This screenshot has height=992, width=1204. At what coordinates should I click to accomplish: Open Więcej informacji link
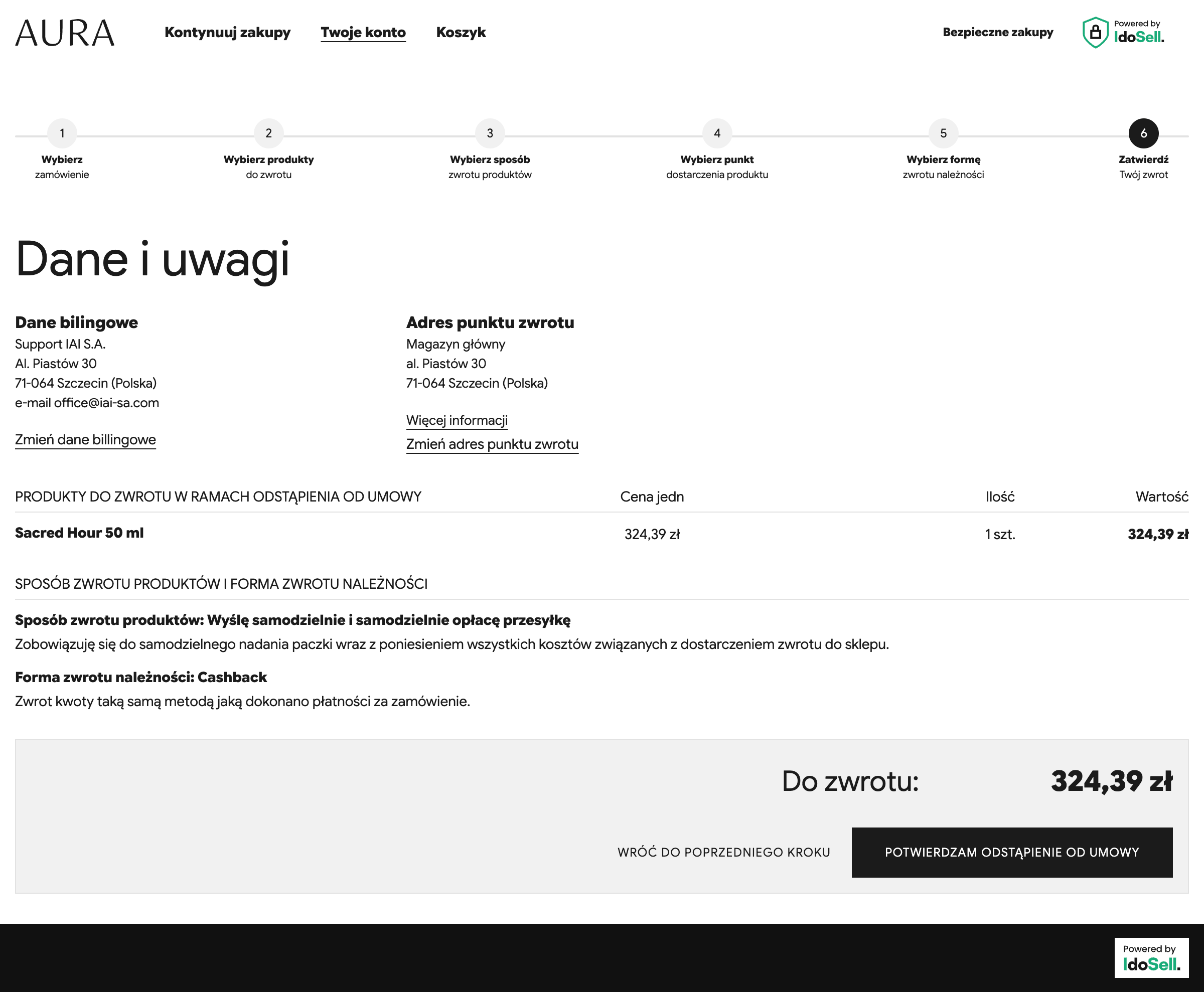tap(457, 421)
